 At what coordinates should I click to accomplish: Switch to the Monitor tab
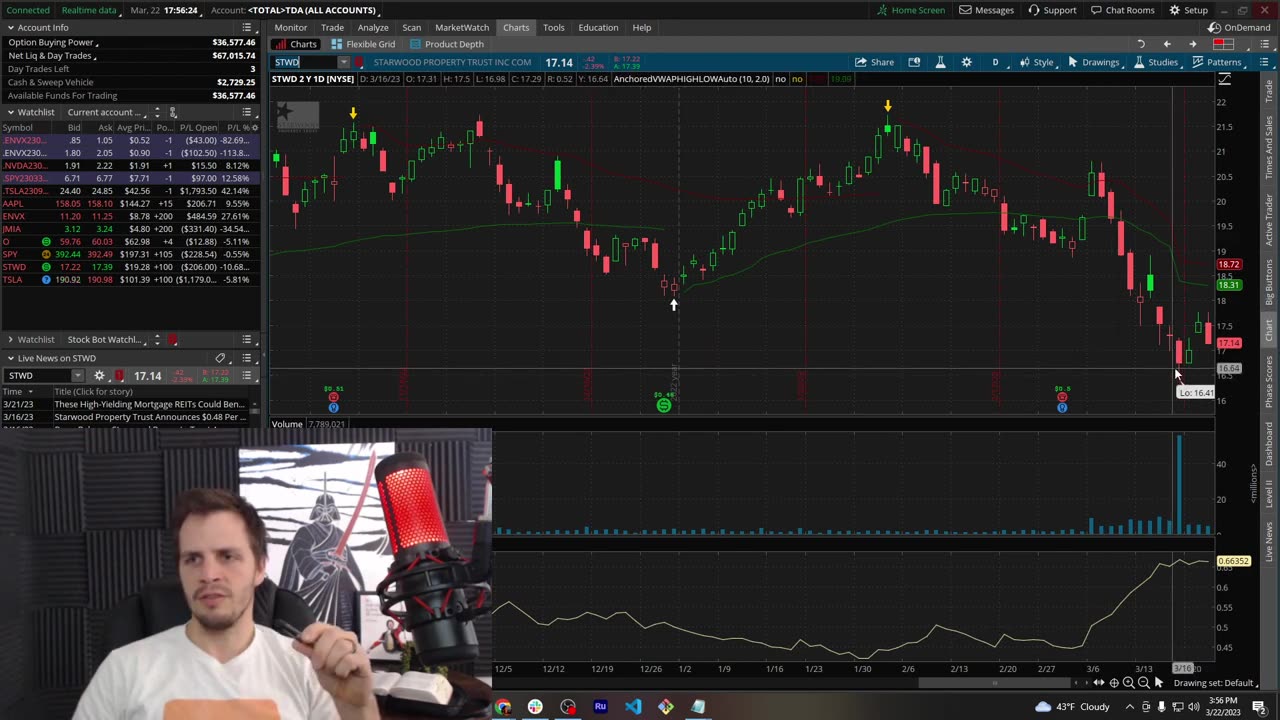click(x=291, y=27)
